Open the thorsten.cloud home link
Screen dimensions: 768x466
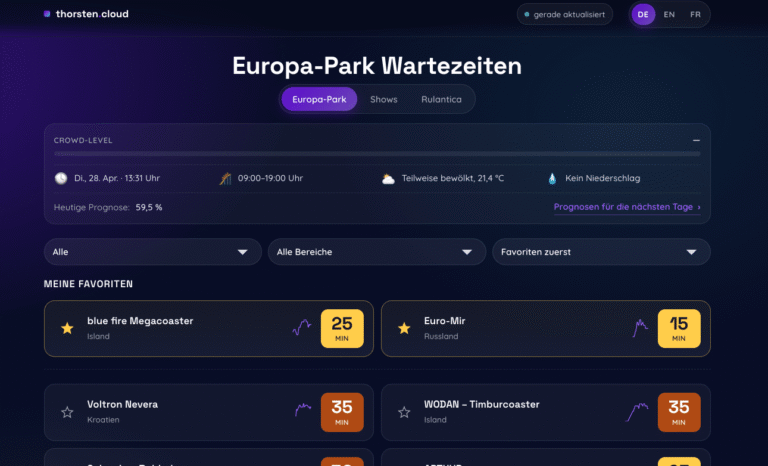coord(86,14)
